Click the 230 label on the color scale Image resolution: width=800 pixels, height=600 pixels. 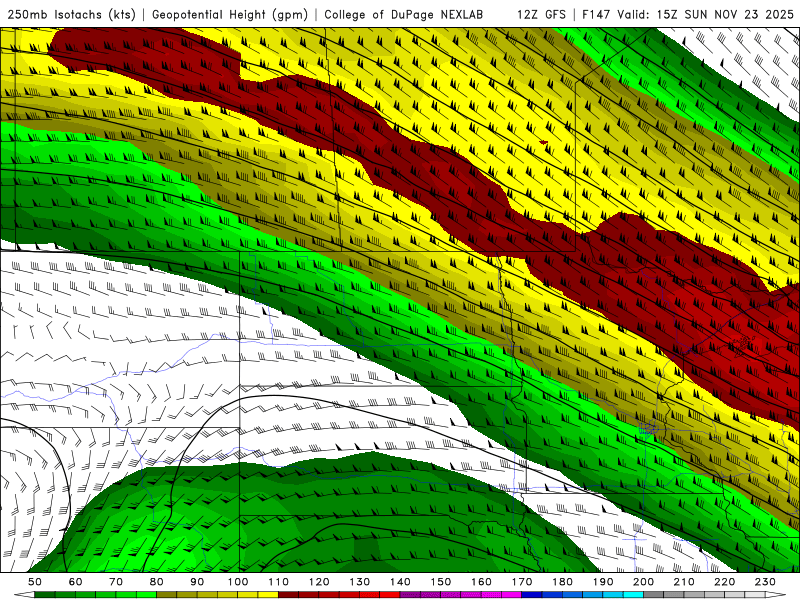[x=765, y=582]
